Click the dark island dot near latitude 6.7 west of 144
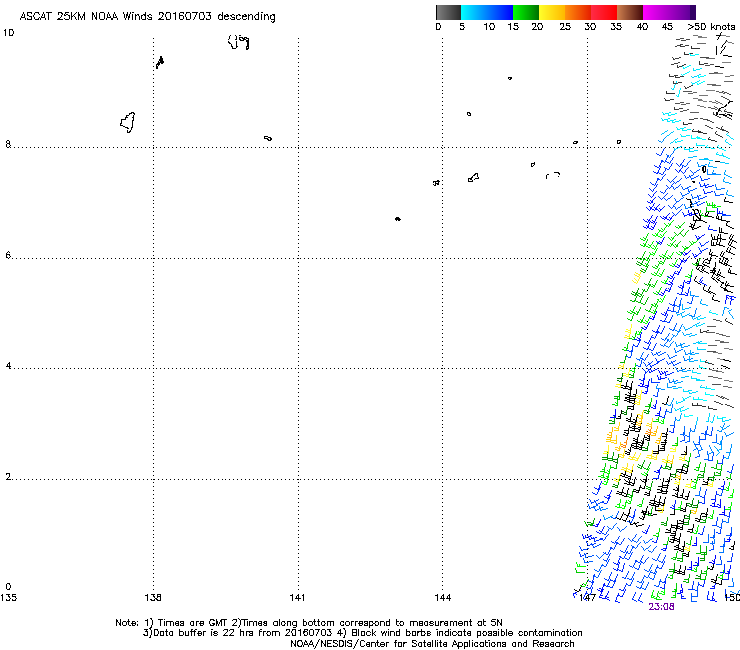740x650 pixels. (398, 219)
